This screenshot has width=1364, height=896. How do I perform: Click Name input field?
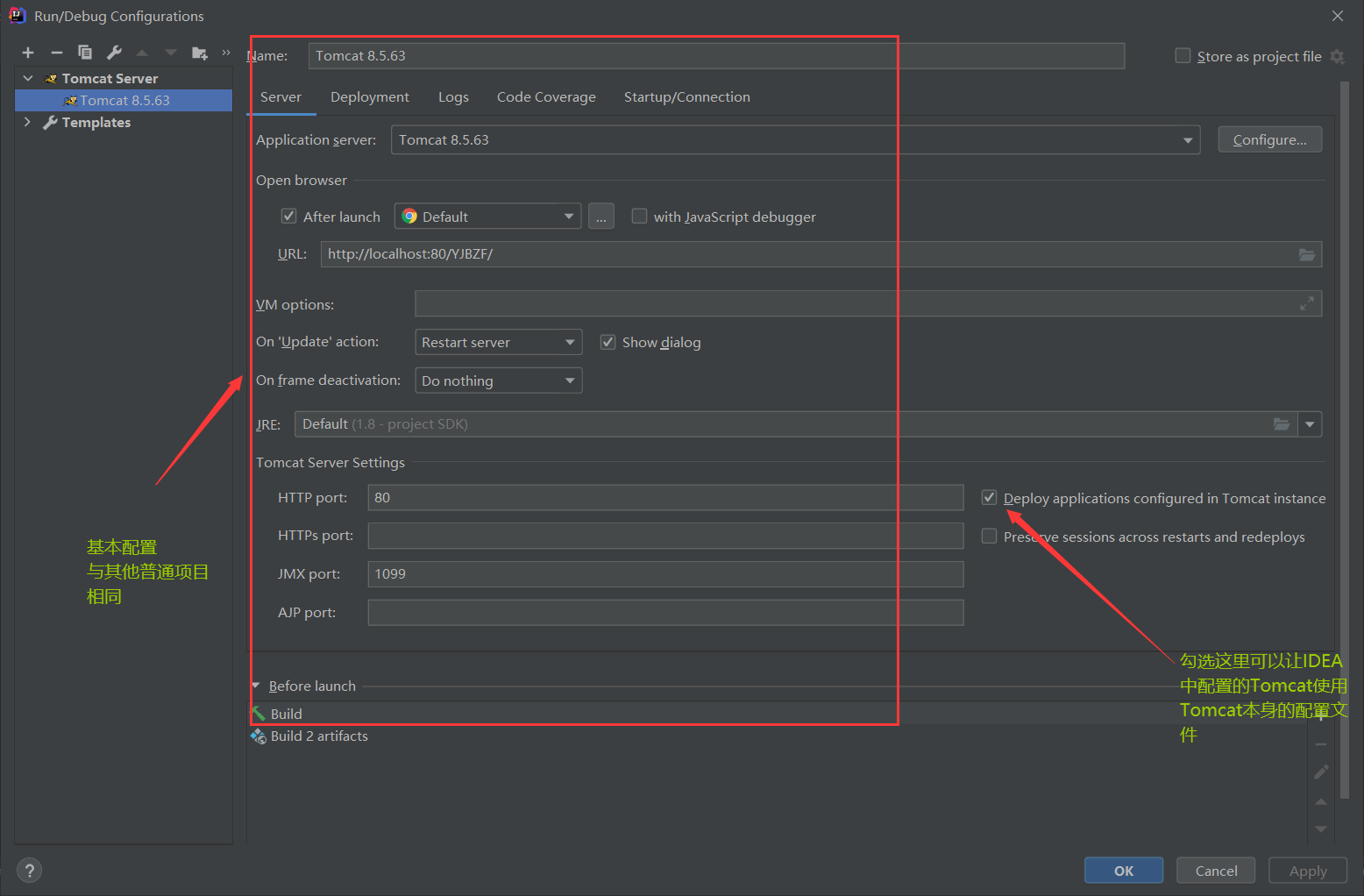(x=716, y=56)
